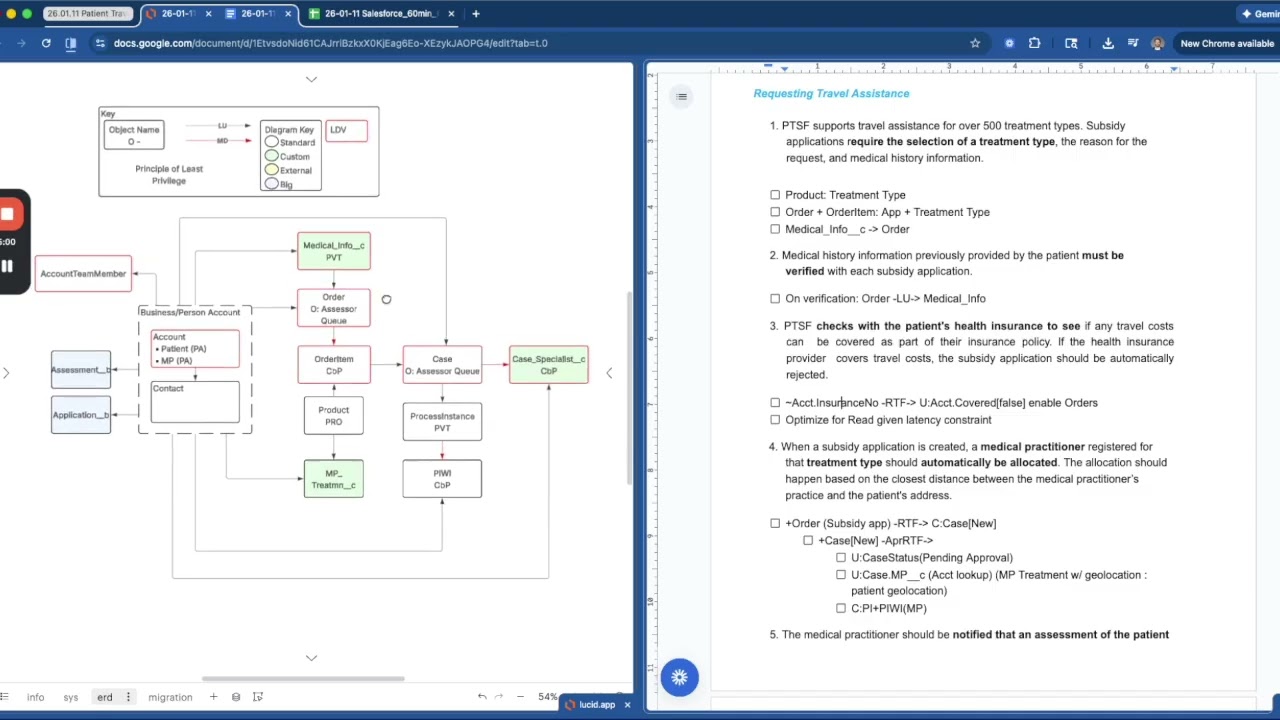Redo the last action in Lucid
The height and width of the screenshot is (720, 1280).
point(499,697)
